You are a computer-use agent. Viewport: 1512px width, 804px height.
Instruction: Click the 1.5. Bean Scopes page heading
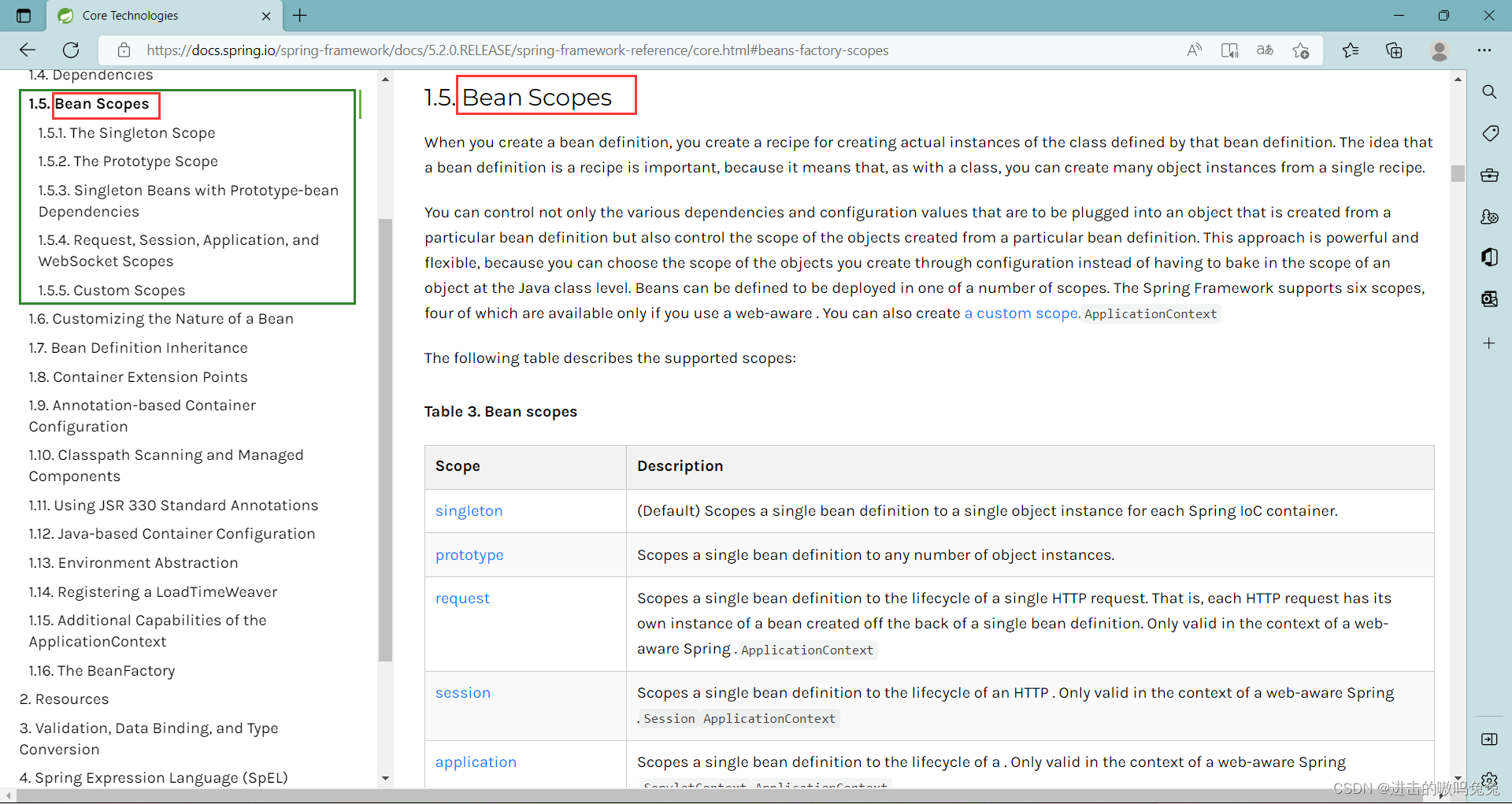tap(518, 97)
